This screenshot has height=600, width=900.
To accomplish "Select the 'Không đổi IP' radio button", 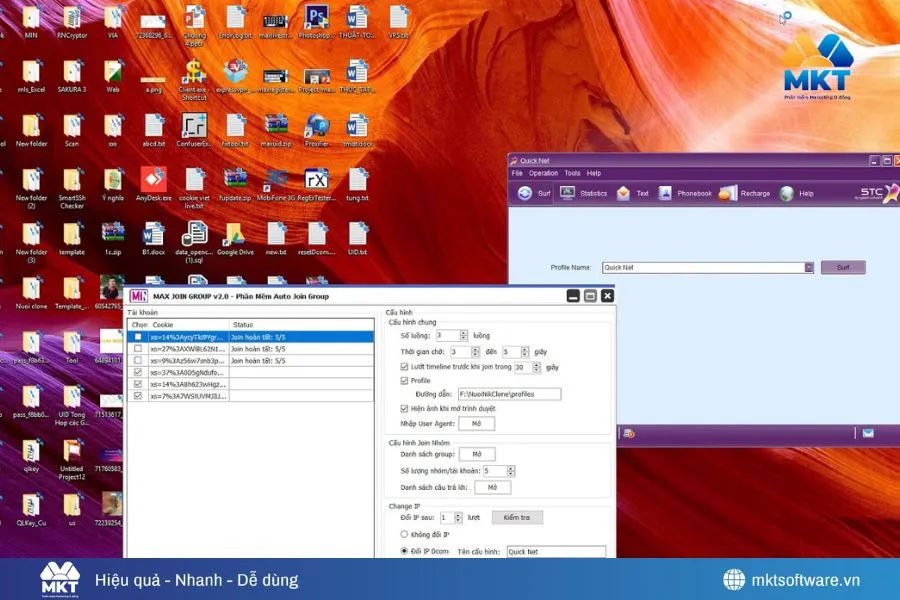I will point(404,535).
